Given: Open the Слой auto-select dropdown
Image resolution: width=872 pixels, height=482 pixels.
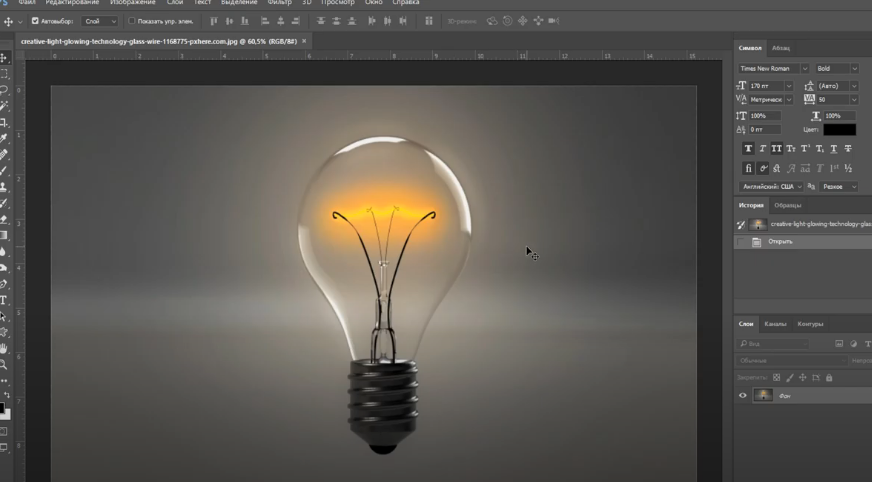Looking at the screenshot, I should (x=100, y=21).
